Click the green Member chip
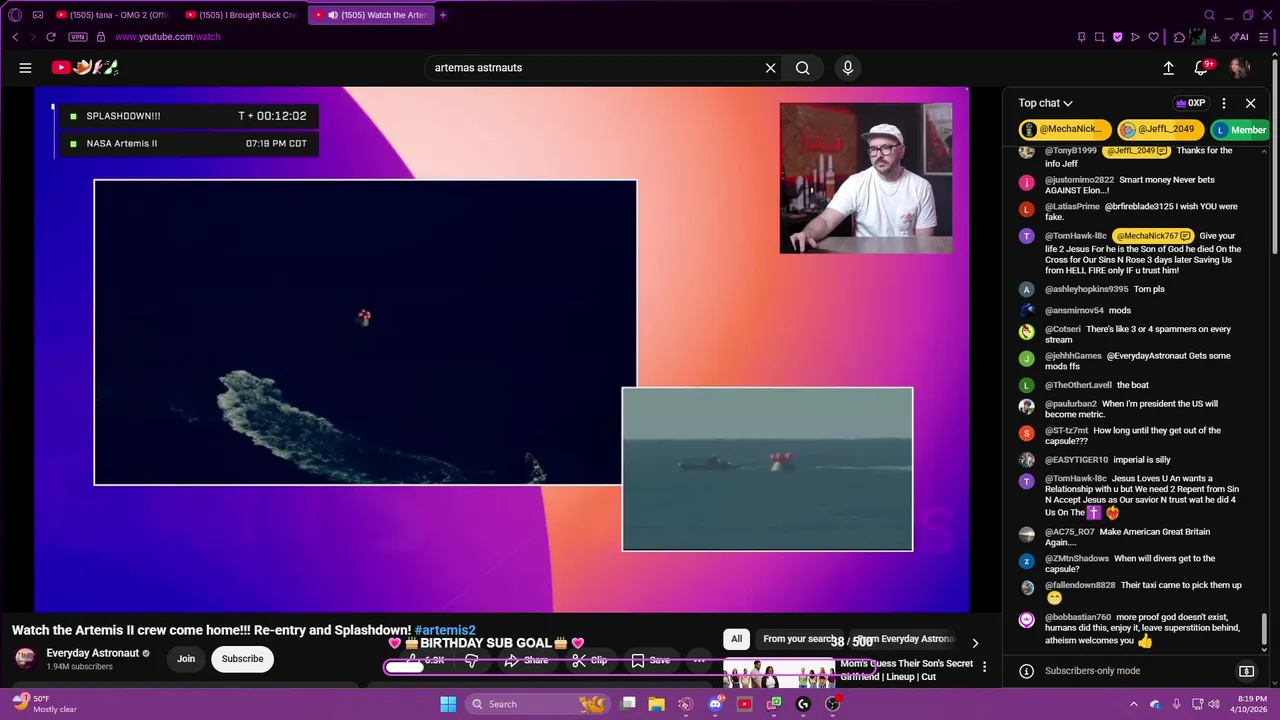 (1240, 130)
